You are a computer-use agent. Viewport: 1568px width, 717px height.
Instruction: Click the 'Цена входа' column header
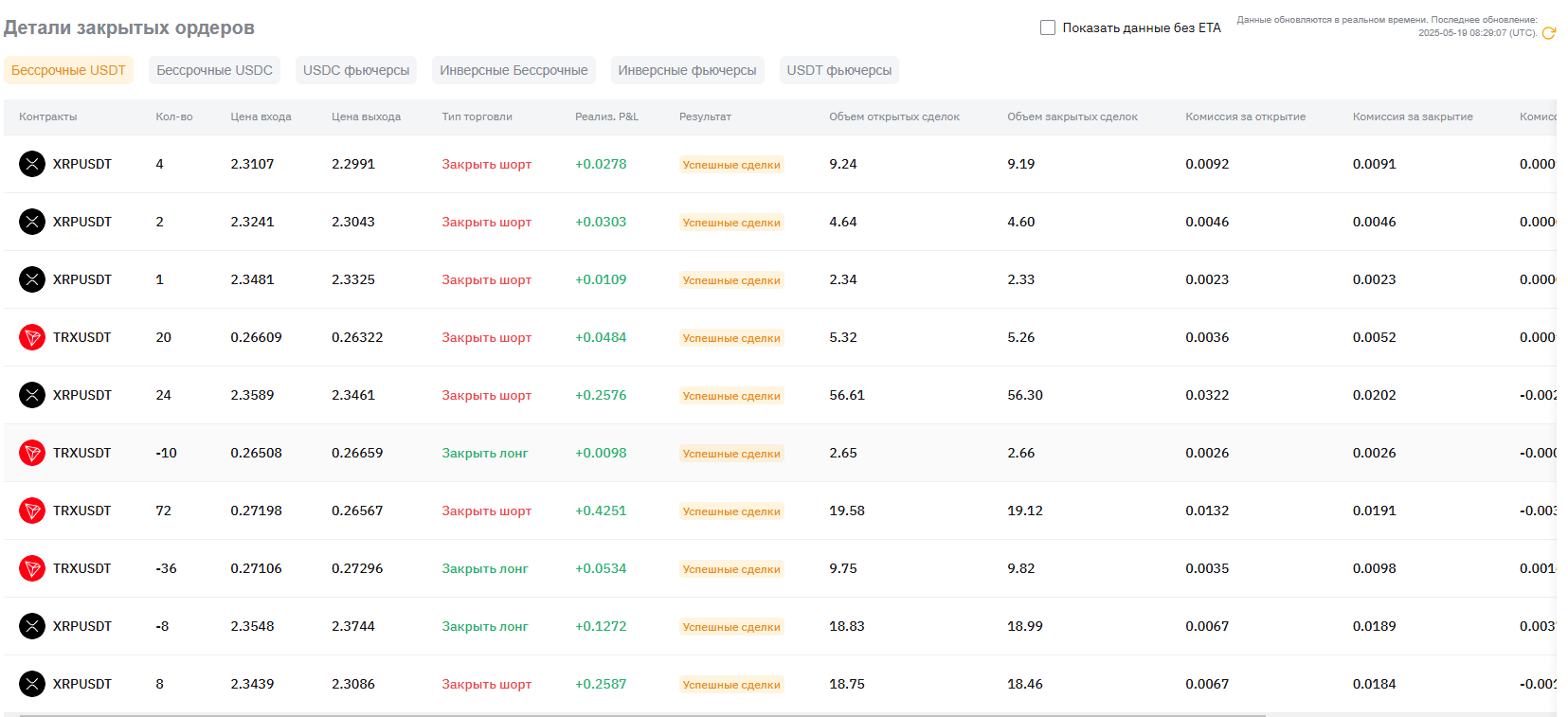[261, 117]
